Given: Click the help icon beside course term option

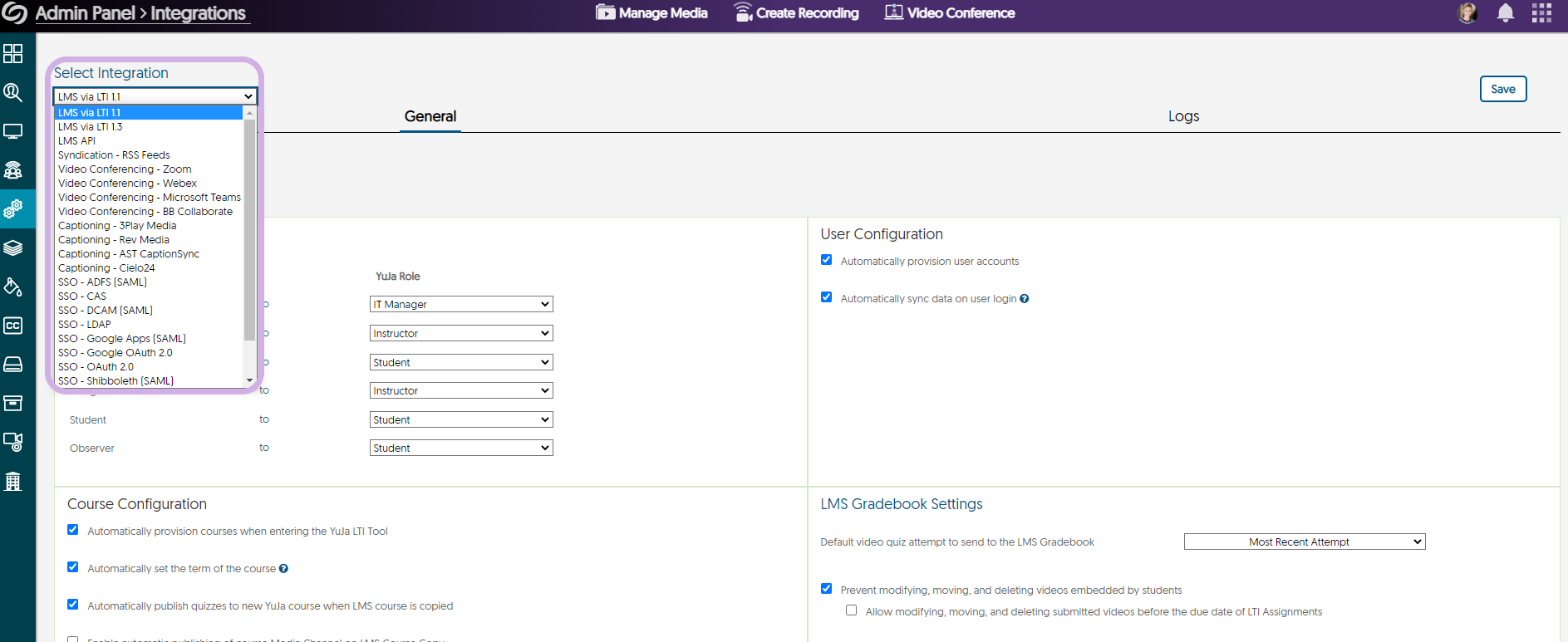Looking at the screenshot, I should [283, 569].
